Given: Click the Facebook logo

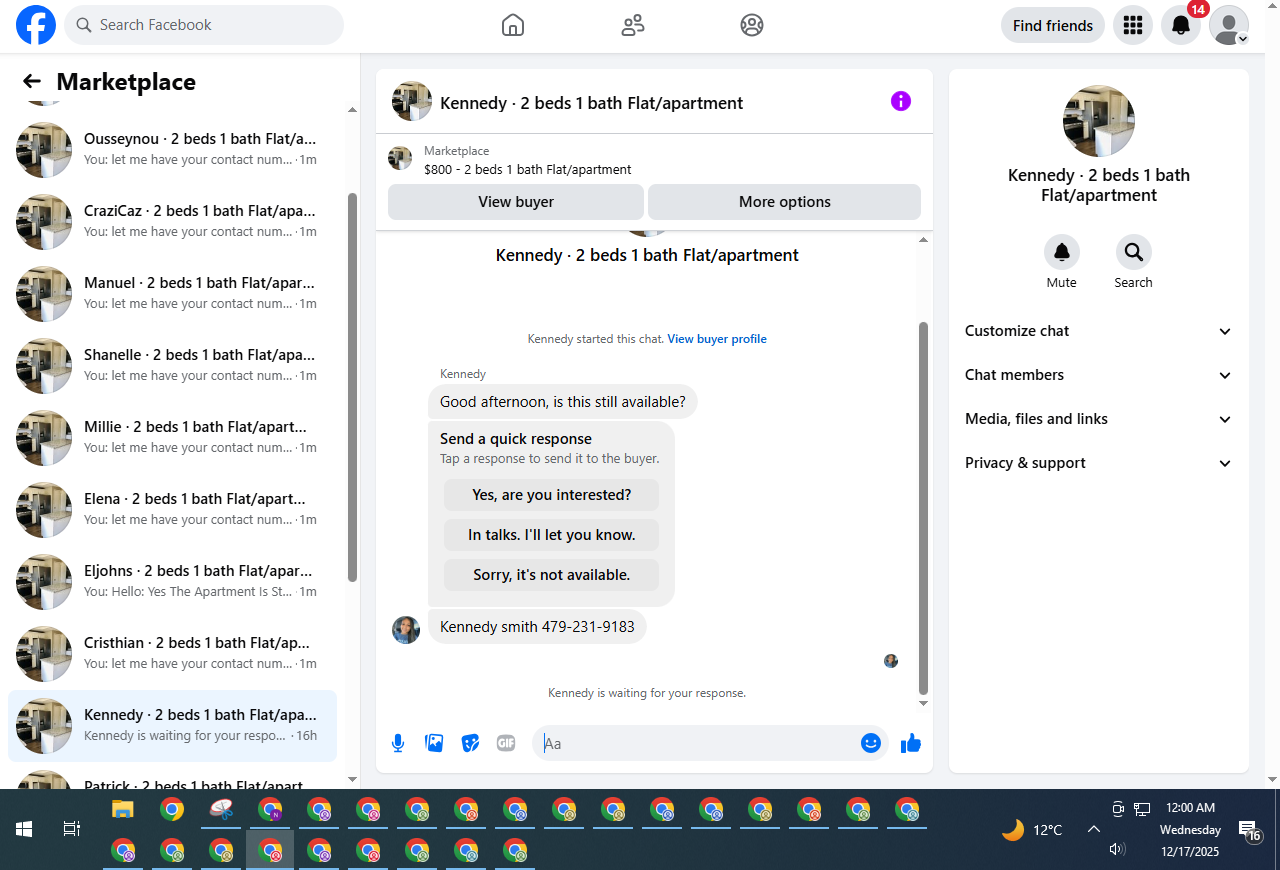Looking at the screenshot, I should tap(36, 25).
